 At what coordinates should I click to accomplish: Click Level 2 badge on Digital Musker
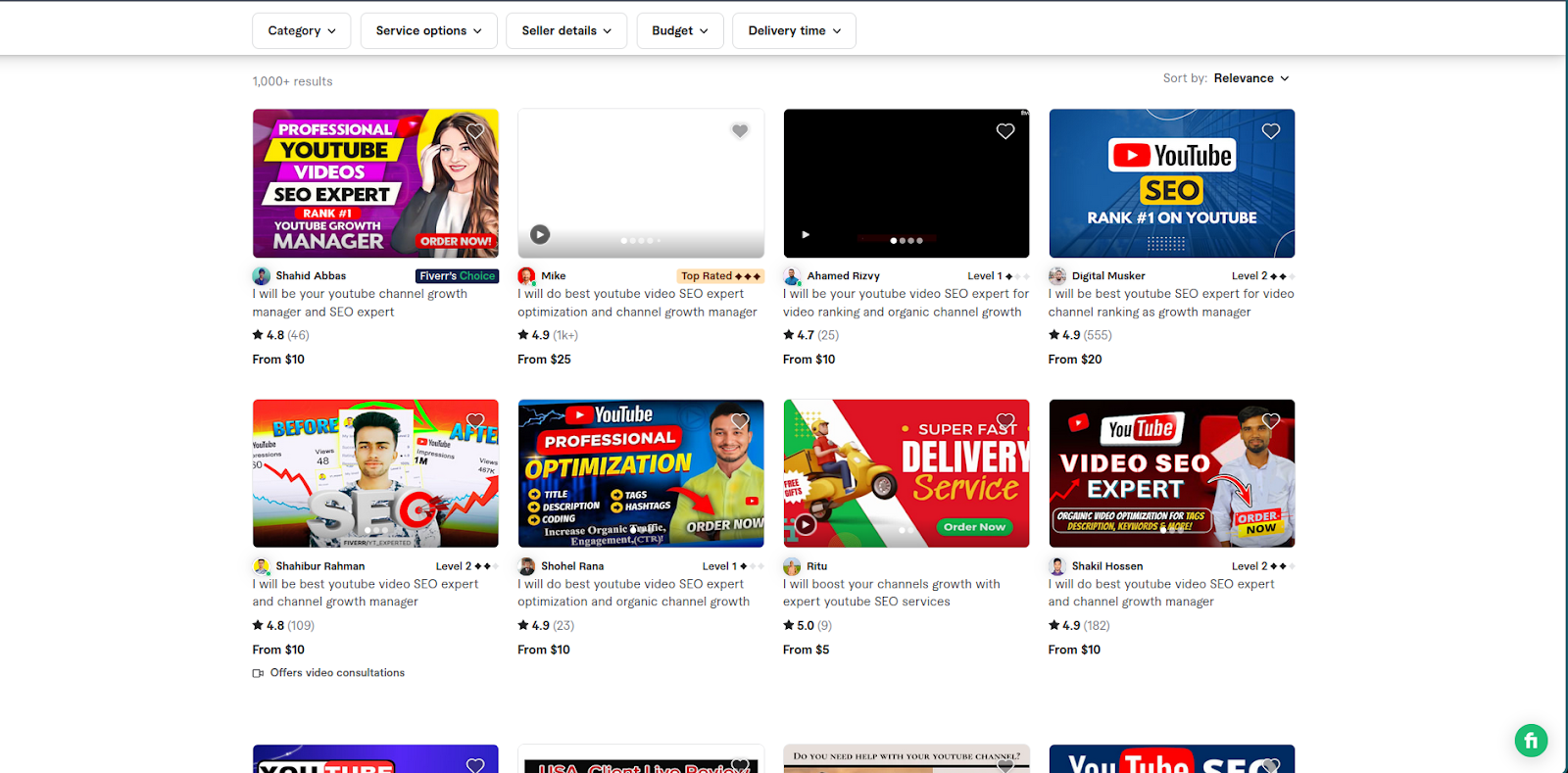(x=1263, y=276)
